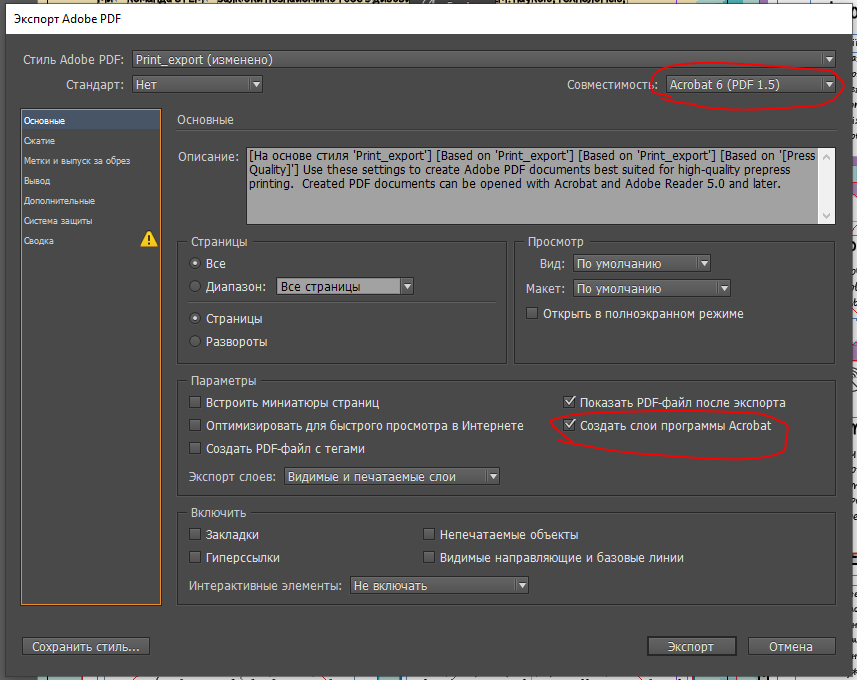Toggle Открыть в полноэкранном режиме checkbox

[531, 314]
